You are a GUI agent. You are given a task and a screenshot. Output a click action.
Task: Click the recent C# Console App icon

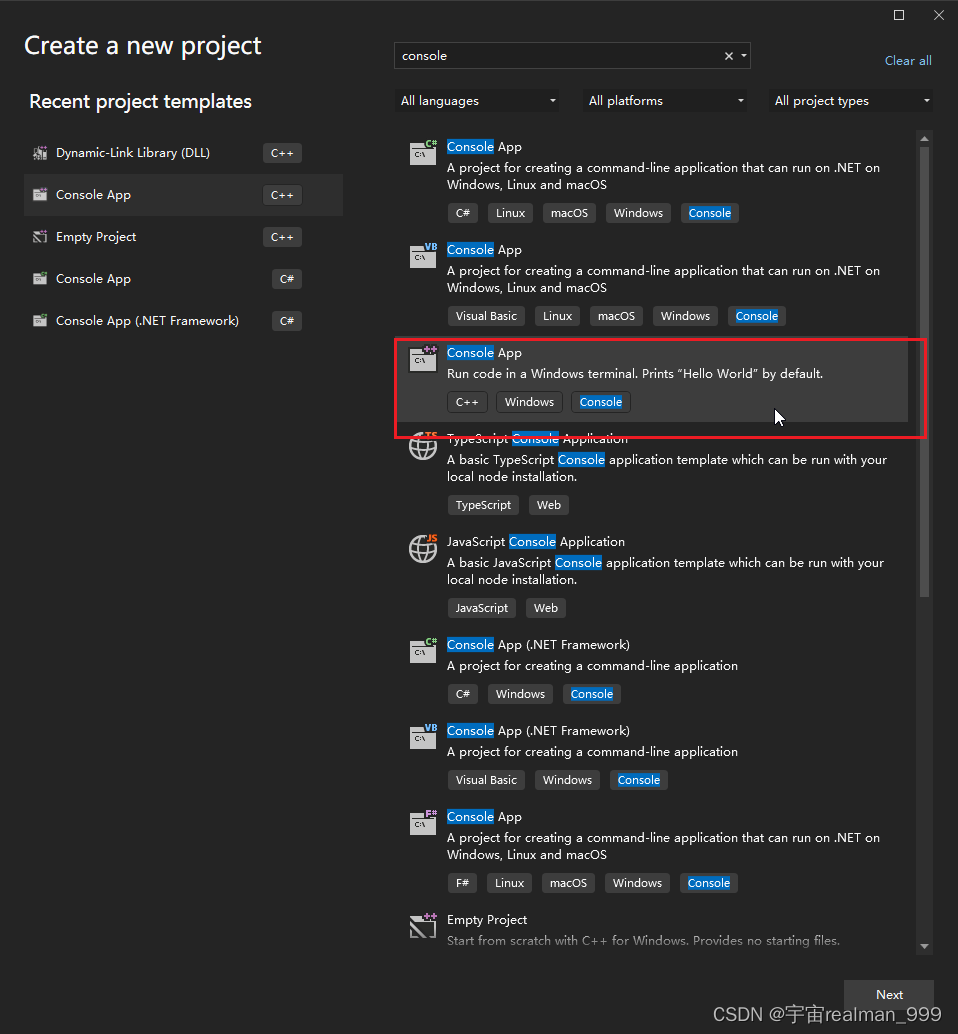40,278
